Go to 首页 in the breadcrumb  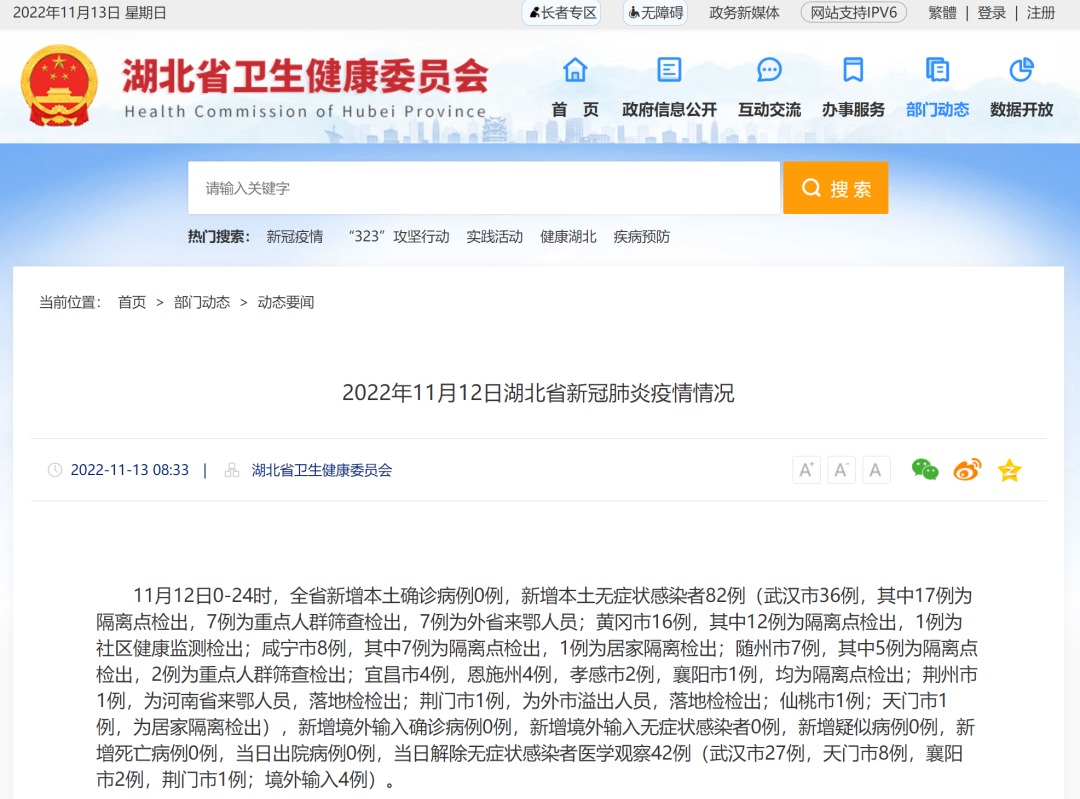click(x=132, y=302)
